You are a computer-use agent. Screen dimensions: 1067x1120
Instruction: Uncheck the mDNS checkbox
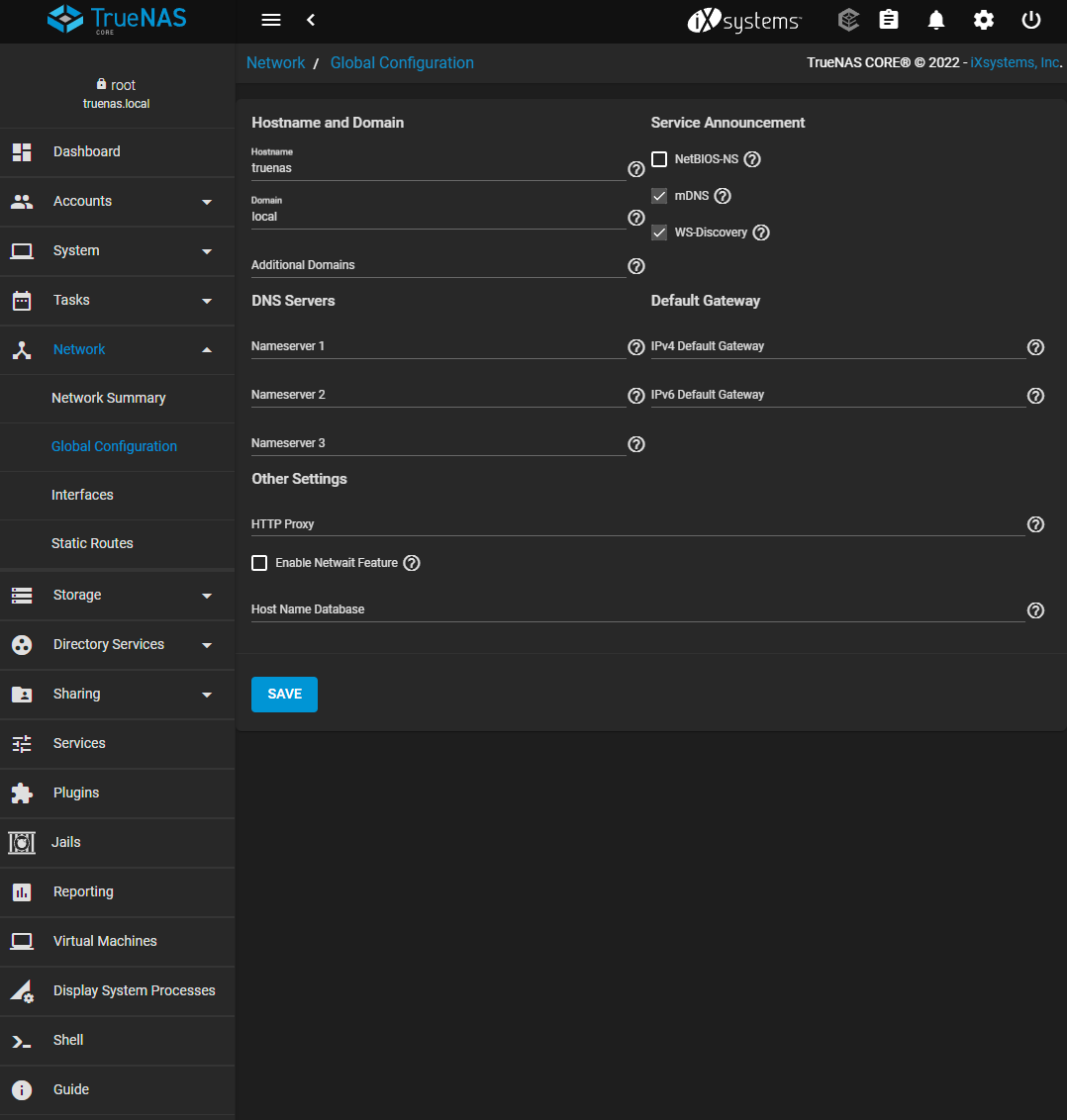click(x=659, y=196)
